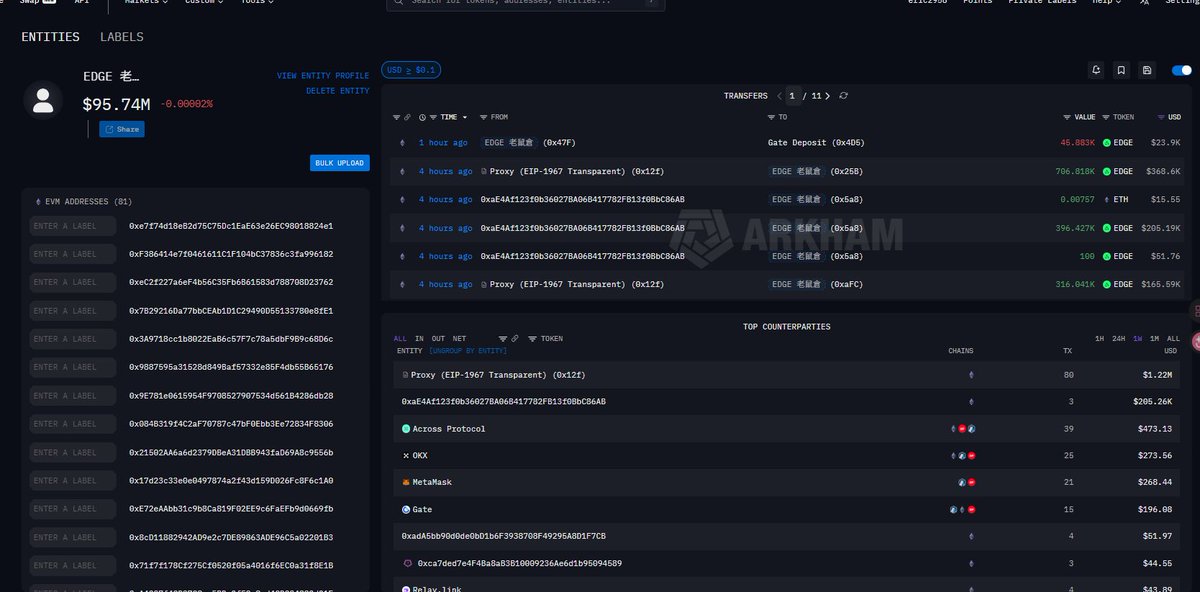Select the ALL direction filter beside IN
1200x592 pixels.
pos(400,339)
